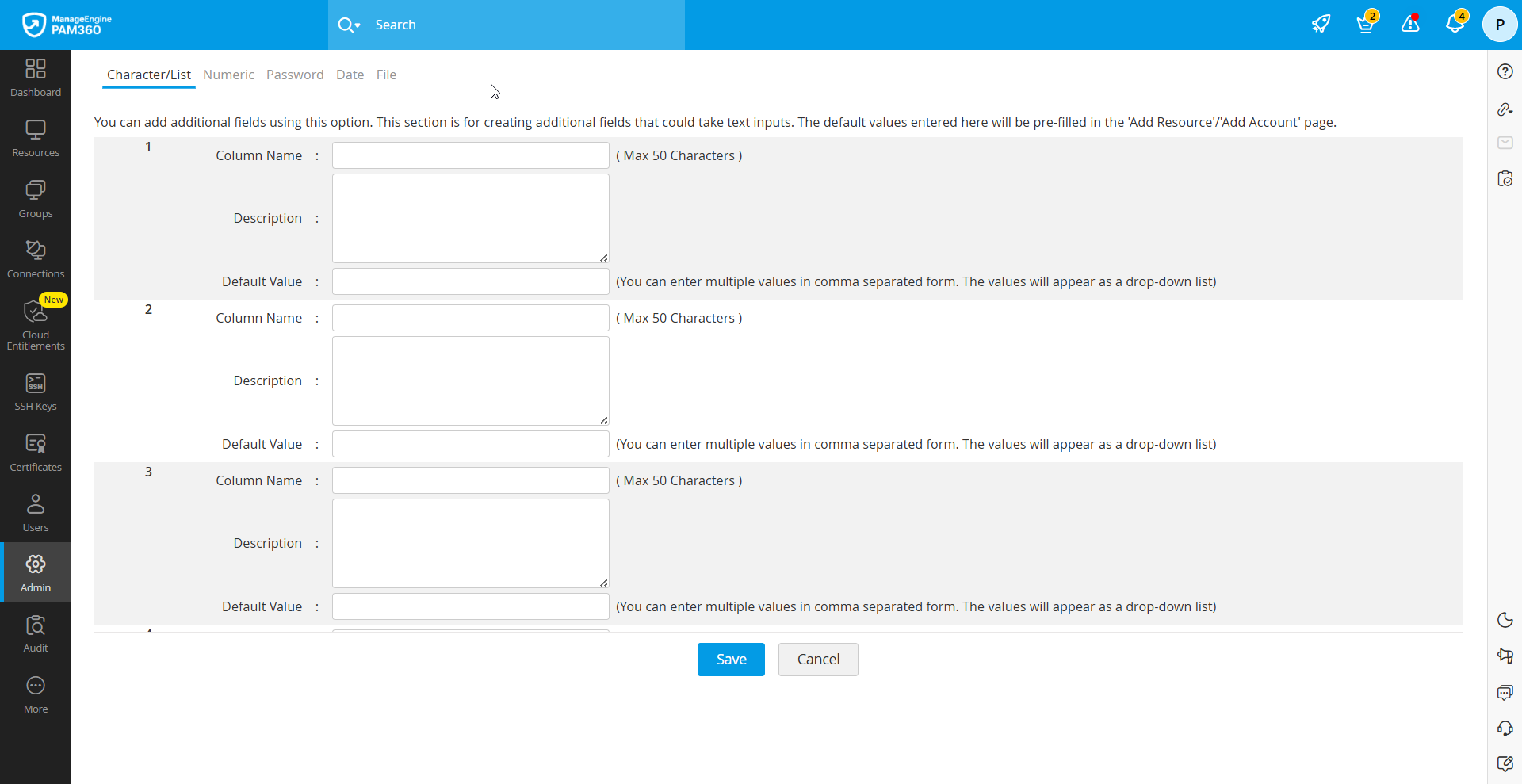The width and height of the screenshot is (1522, 784).
Task: Open the user profile avatar menu
Action: click(1500, 25)
